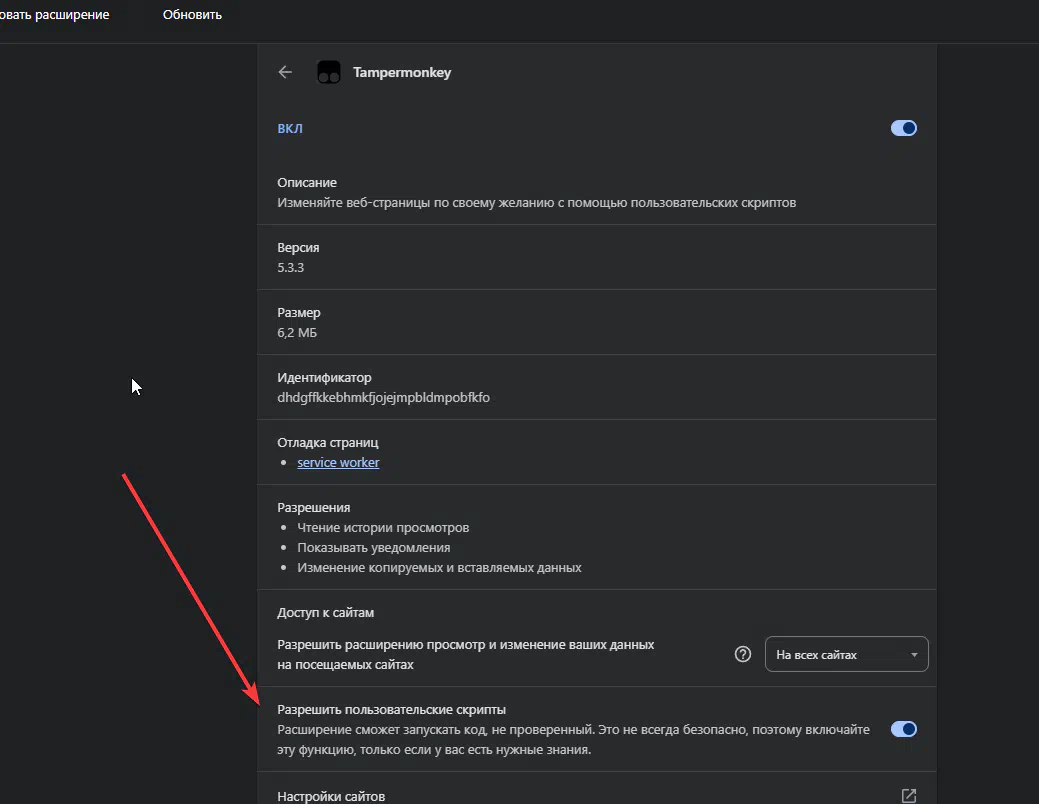Click the Tampermonkey extension logo

(x=328, y=72)
